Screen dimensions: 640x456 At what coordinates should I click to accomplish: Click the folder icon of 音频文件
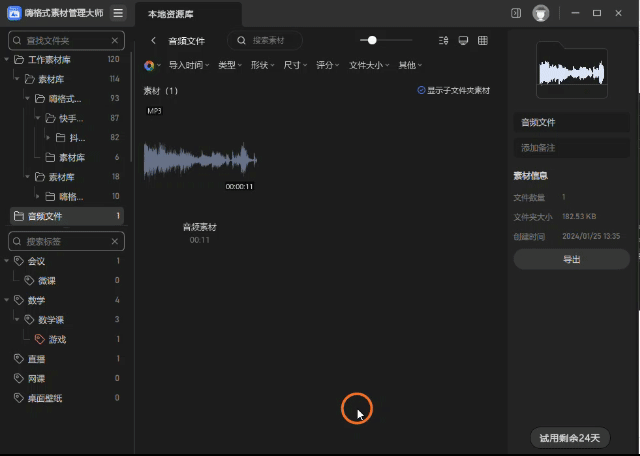click(19, 216)
